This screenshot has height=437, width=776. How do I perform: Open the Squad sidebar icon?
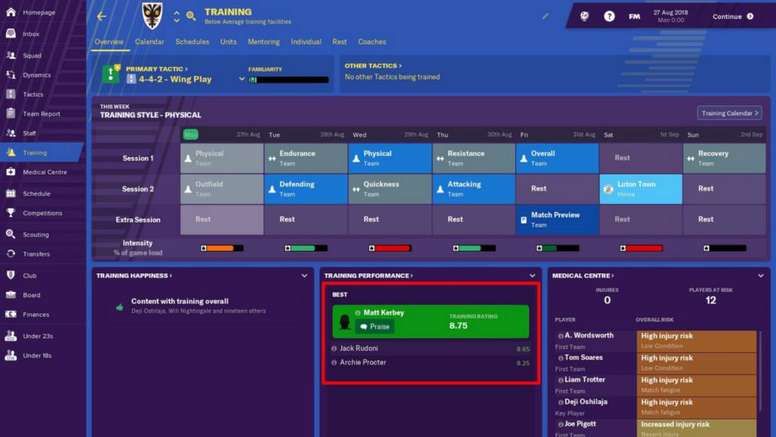11,55
